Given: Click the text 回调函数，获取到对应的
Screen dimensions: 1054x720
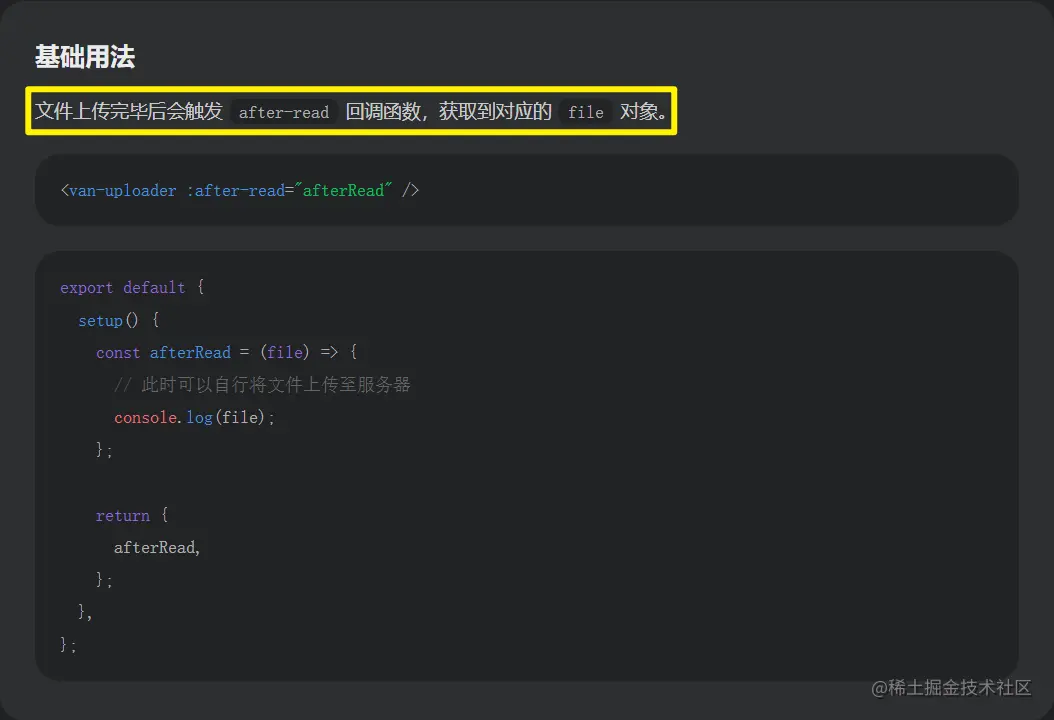Looking at the screenshot, I should click(448, 111).
